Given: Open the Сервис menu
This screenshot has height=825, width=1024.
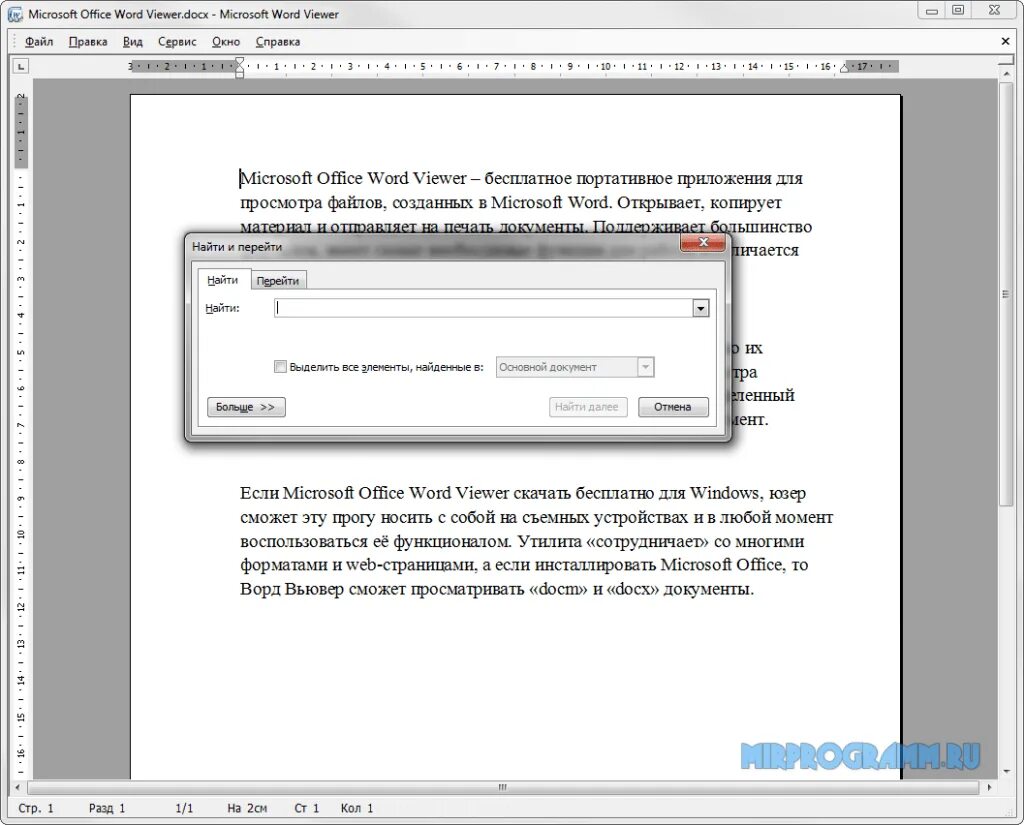Looking at the screenshot, I should pos(177,42).
